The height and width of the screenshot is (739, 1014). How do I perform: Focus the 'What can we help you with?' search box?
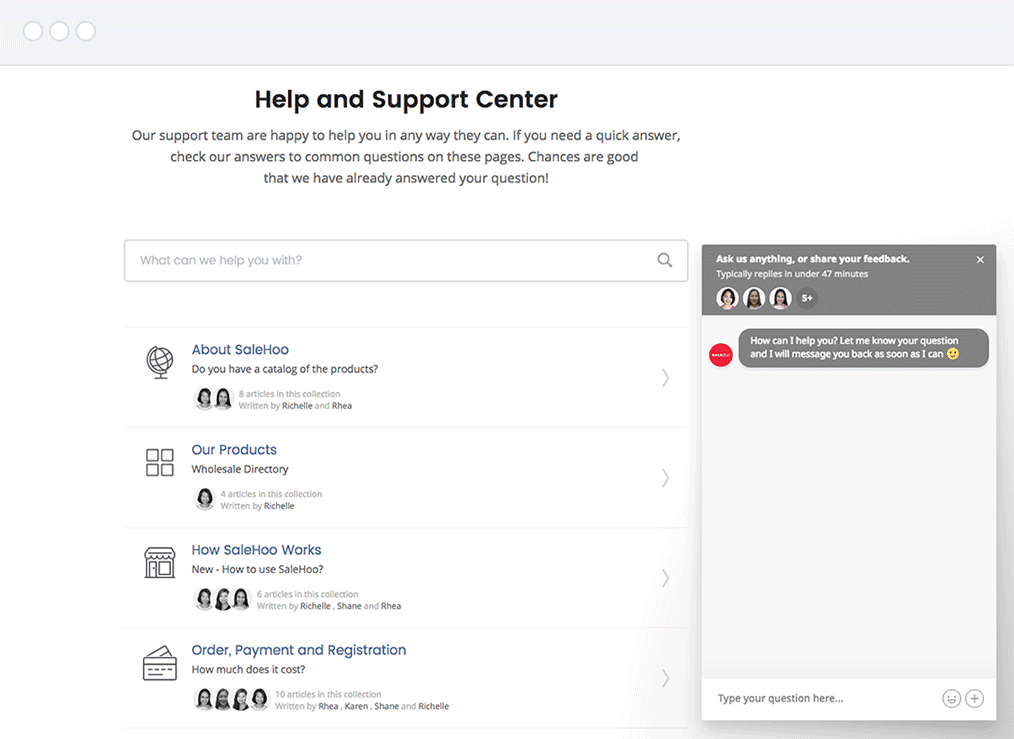click(390, 260)
